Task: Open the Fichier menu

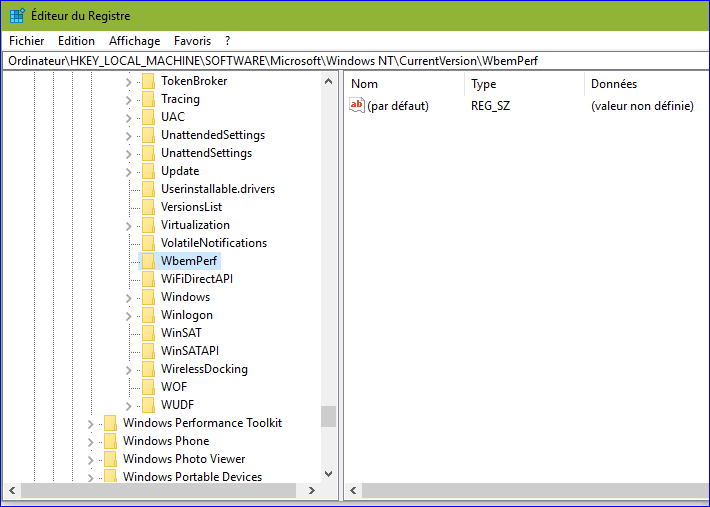Action: pyautogui.click(x=27, y=41)
